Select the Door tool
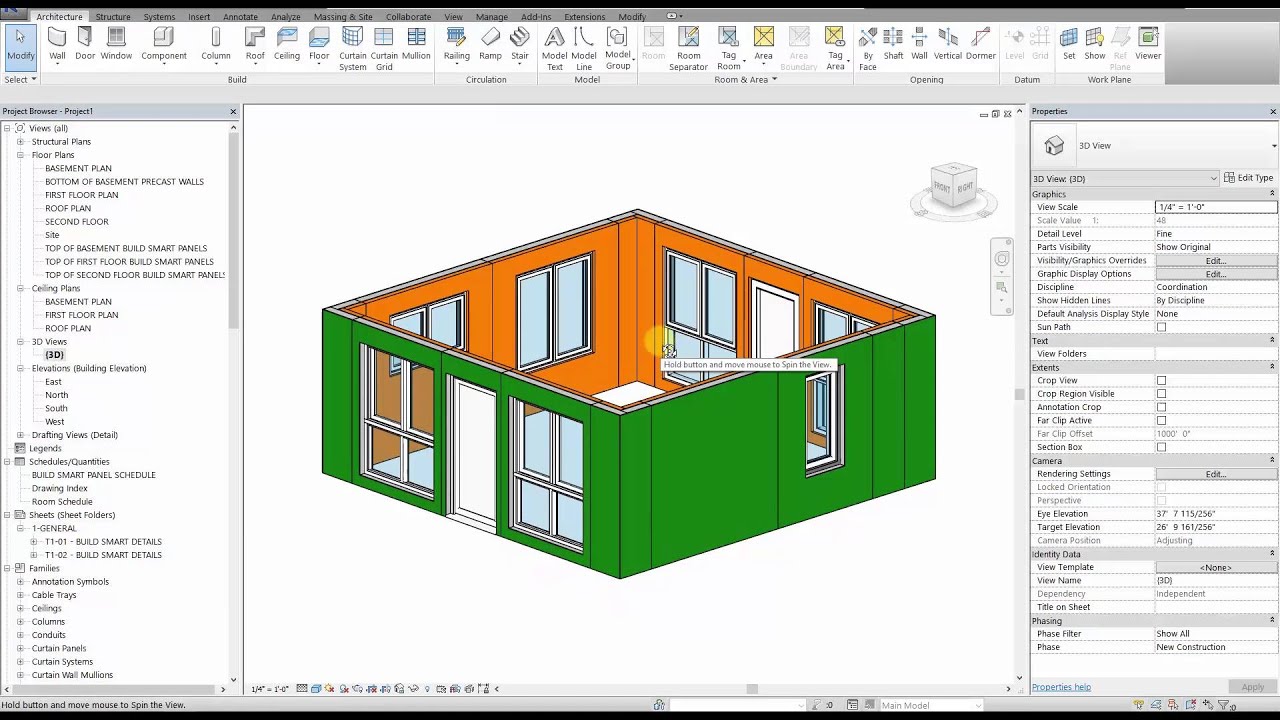Image resolution: width=1280 pixels, height=720 pixels. [x=85, y=45]
